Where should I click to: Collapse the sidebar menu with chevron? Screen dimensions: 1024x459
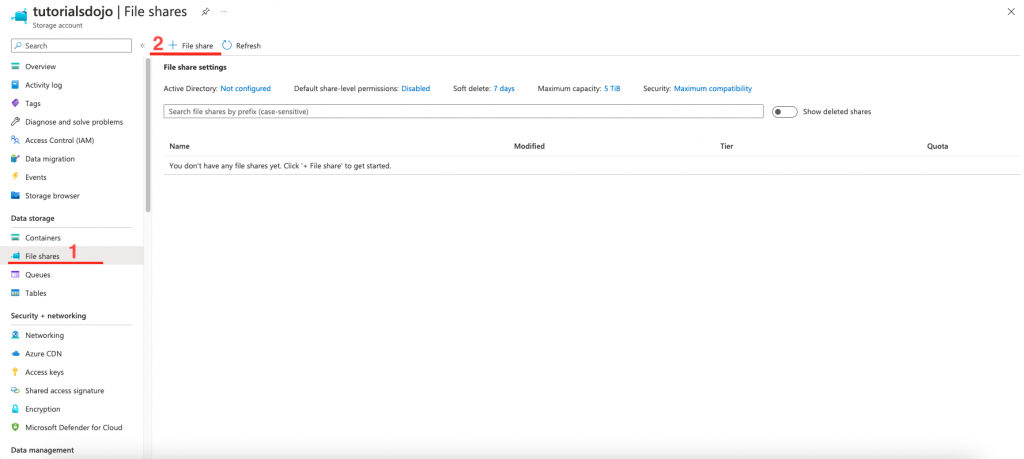tap(142, 46)
